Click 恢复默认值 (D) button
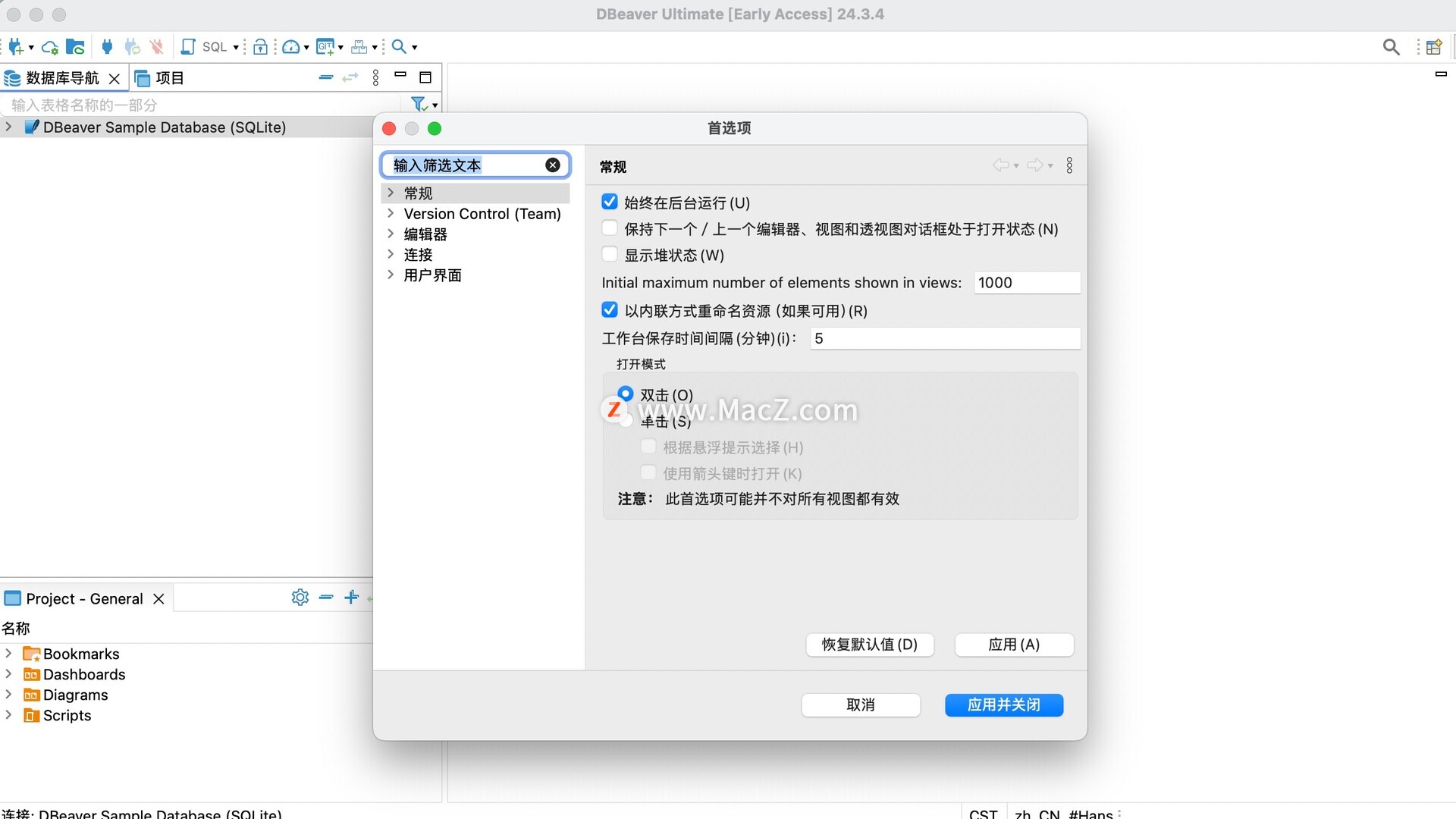1456x819 pixels. (x=870, y=645)
